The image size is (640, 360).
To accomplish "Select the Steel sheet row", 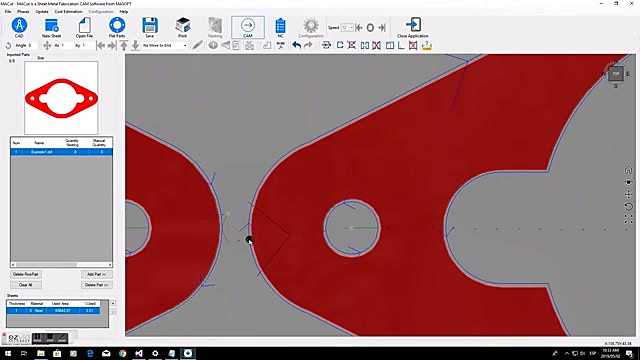I will tap(53, 311).
